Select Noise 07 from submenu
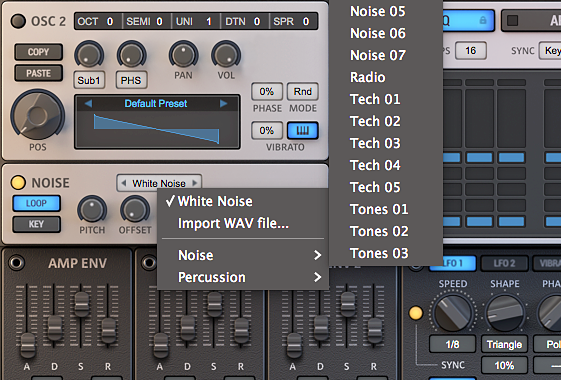 point(386,55)
